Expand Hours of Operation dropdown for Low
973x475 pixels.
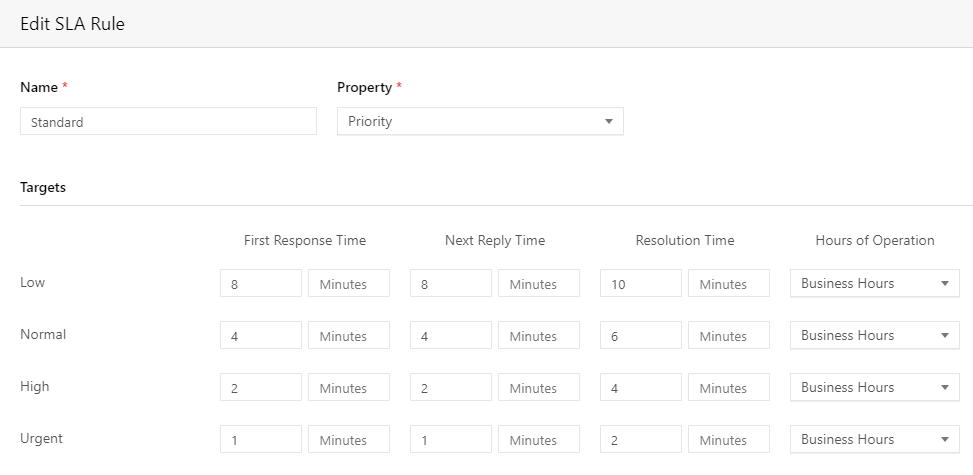point(874,283)
